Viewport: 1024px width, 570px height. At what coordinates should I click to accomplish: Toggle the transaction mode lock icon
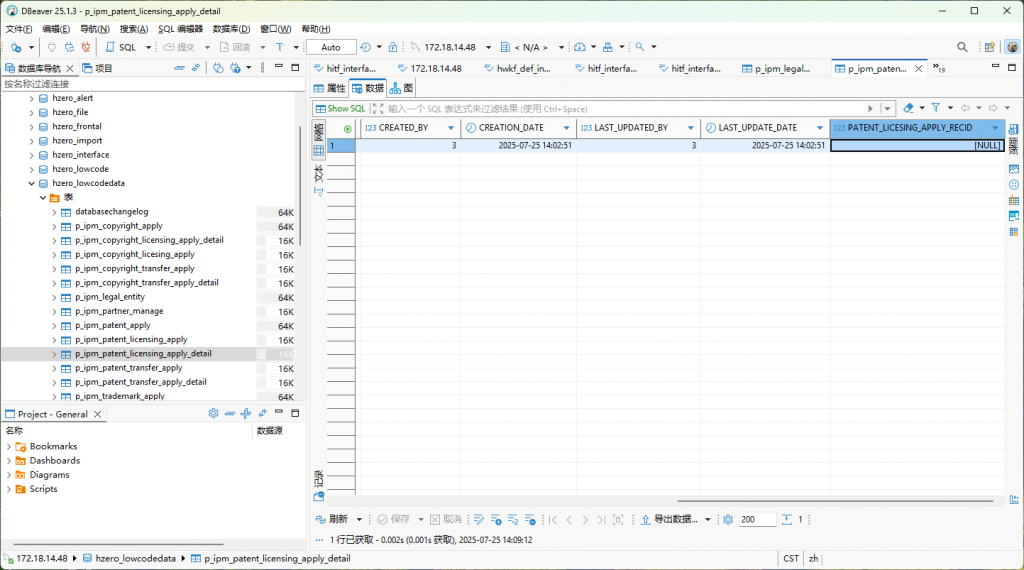pos(393,47)
